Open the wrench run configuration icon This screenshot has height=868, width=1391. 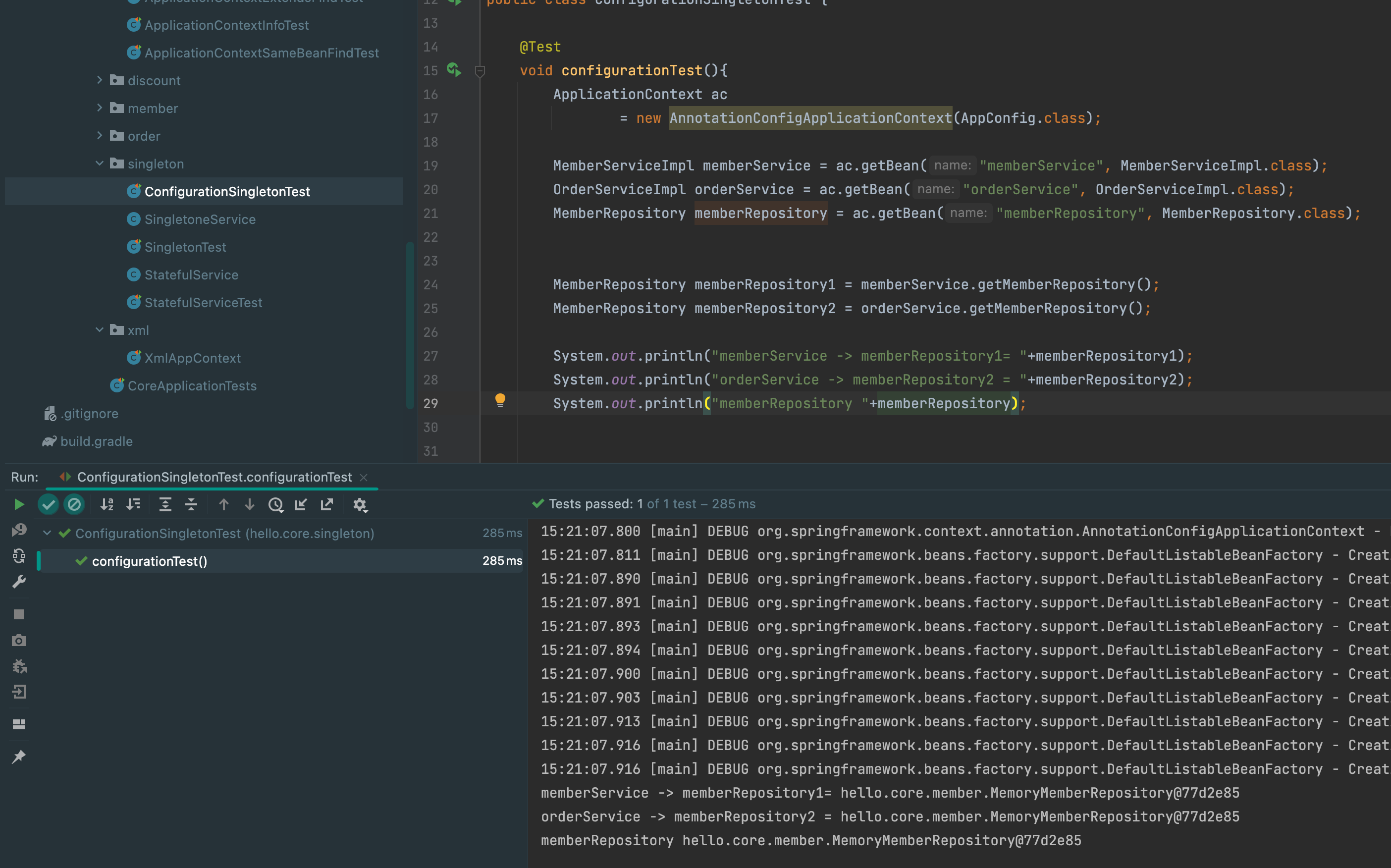tap(19, 582)
